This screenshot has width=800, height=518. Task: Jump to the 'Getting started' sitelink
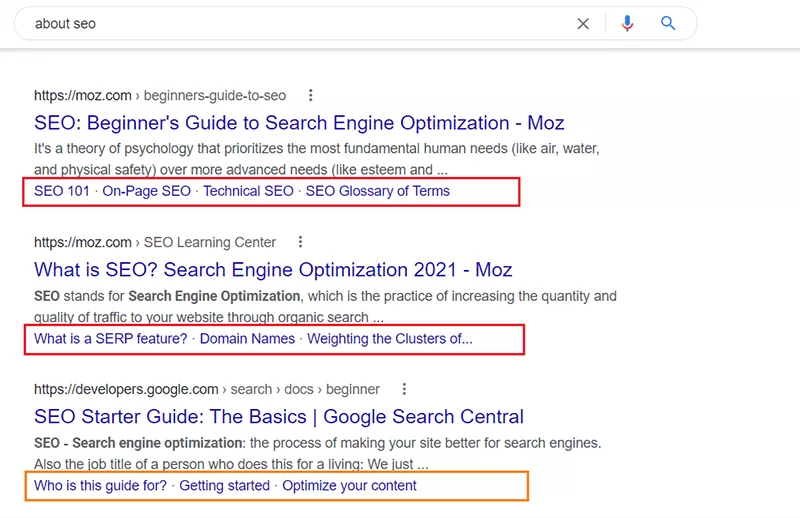pyautogui.click(x=225, y=485)
